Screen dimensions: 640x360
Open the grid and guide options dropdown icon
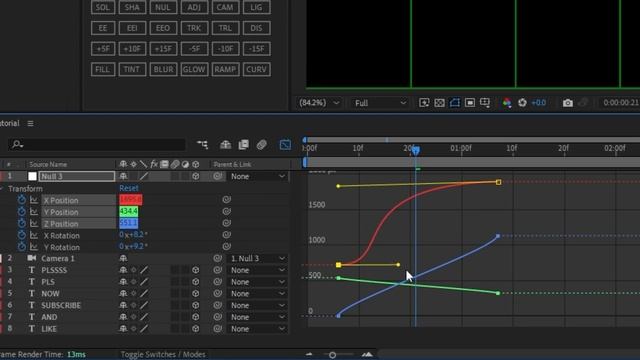tap(485, 103)
